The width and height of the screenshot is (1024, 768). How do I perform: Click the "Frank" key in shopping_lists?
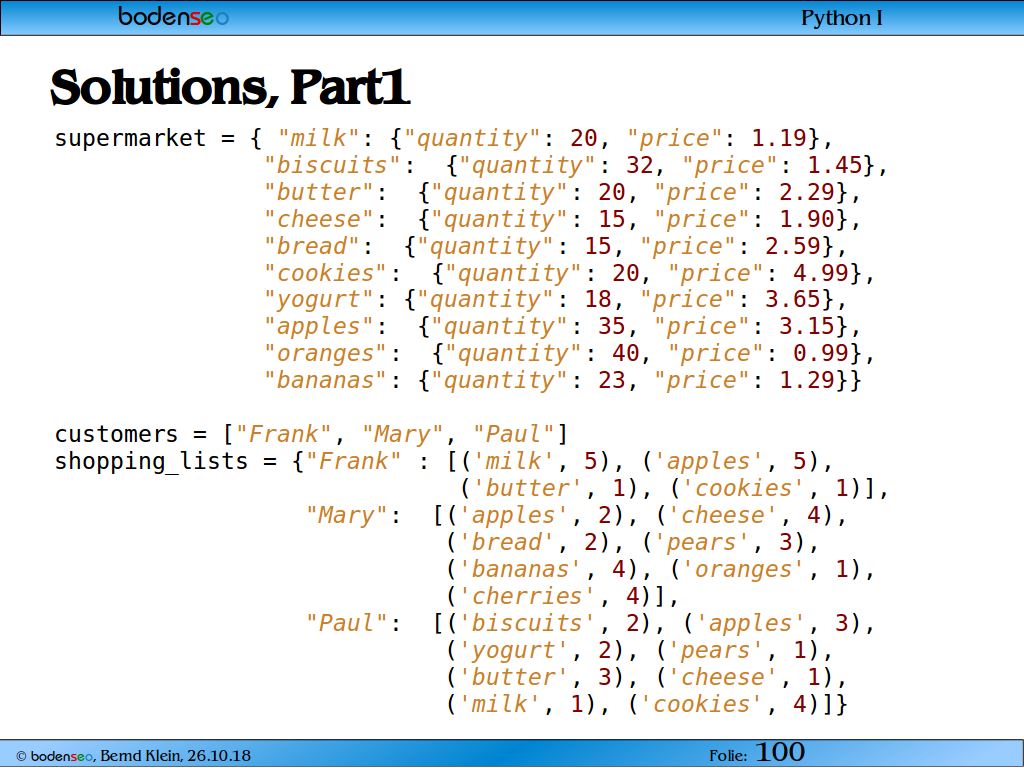[x=353, y=461]
